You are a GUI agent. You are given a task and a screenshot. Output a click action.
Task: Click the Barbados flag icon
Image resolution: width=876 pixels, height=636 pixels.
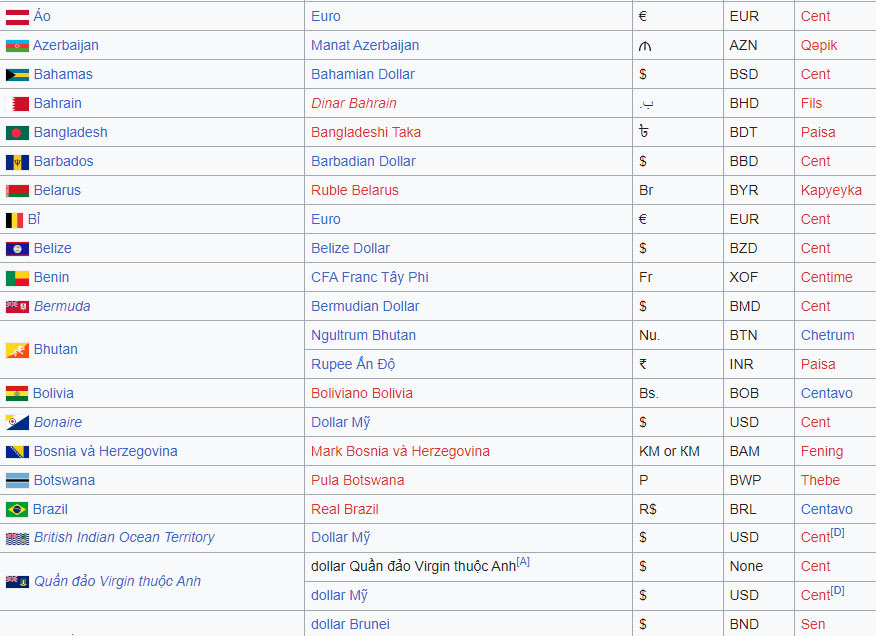(x=17, y=162)
